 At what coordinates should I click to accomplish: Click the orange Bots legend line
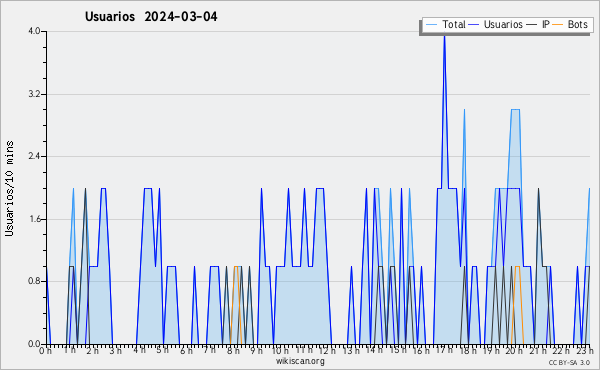(x=558, y=25)
